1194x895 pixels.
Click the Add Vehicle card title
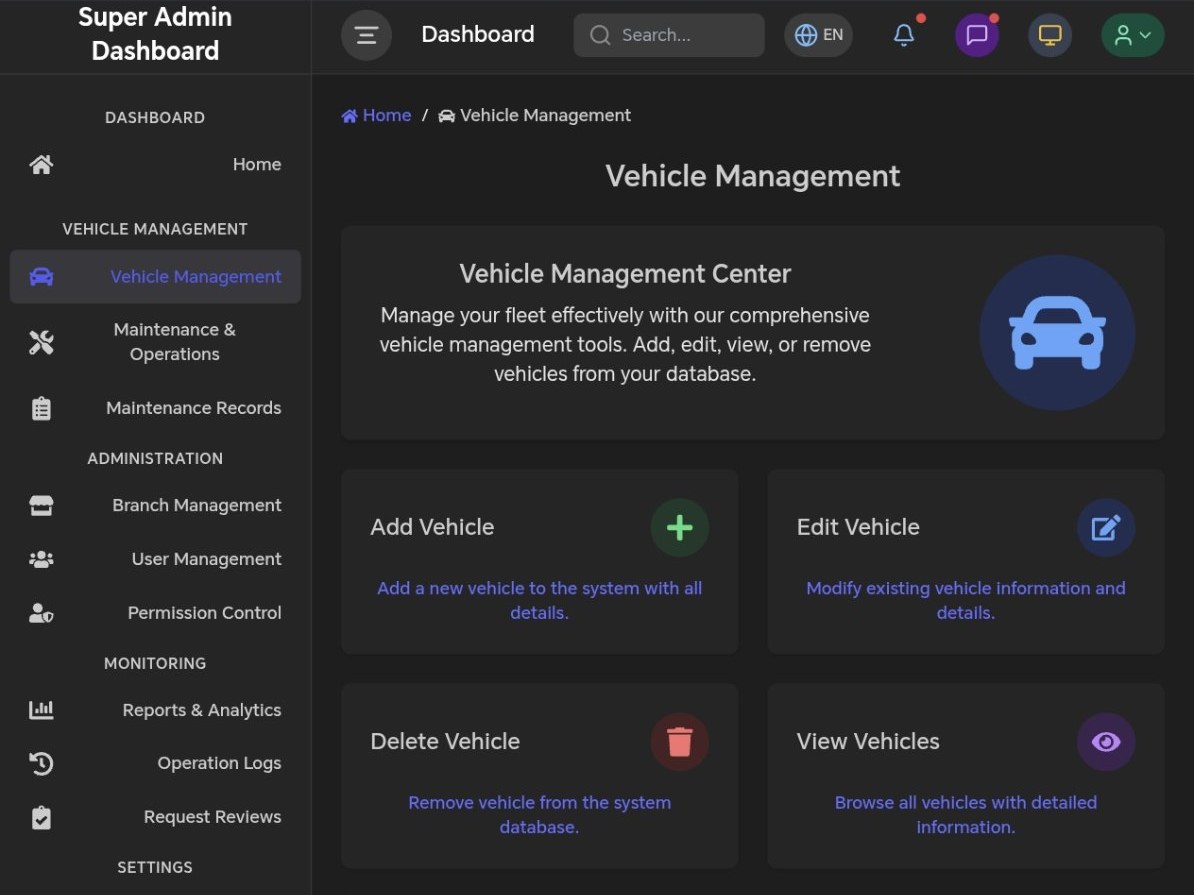(x=432, y=527)
